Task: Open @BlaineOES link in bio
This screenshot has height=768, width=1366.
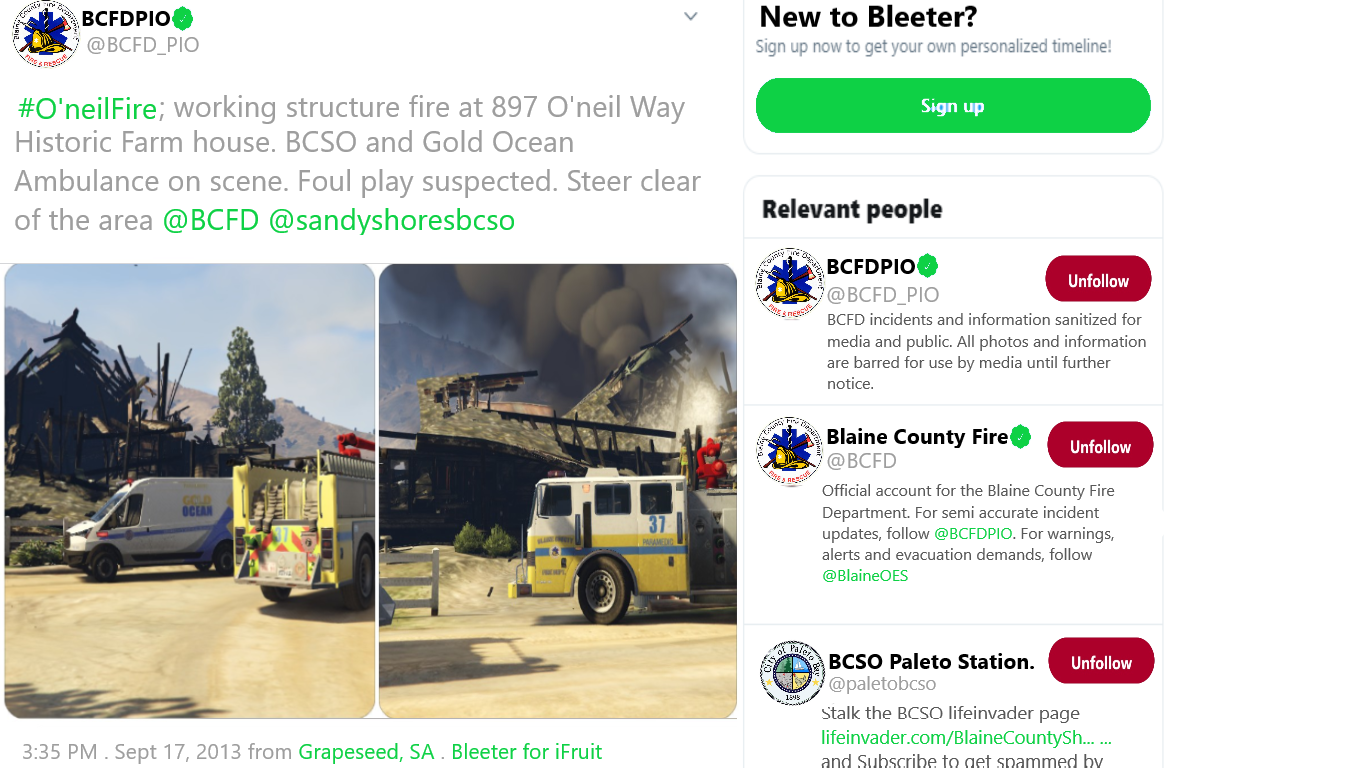Action: (865, 576)
